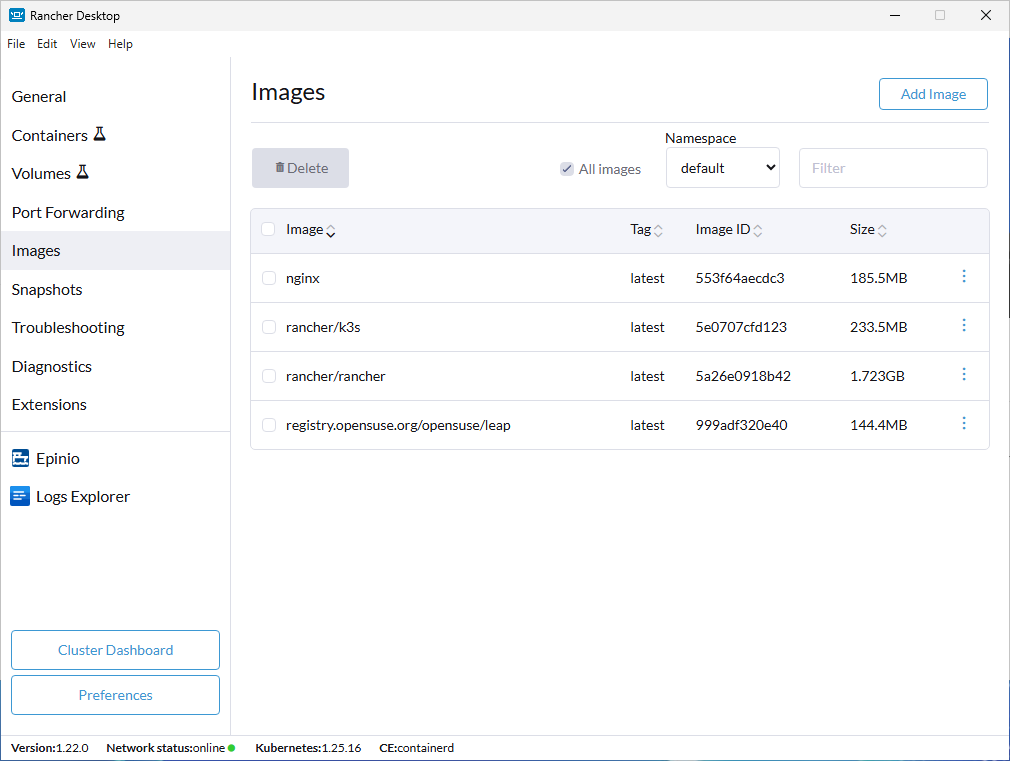Viewport: 1010px width, 761px height.
Task: Expand the Namespace dropdown
Action: pyautogui.click(x=722, y=168)
